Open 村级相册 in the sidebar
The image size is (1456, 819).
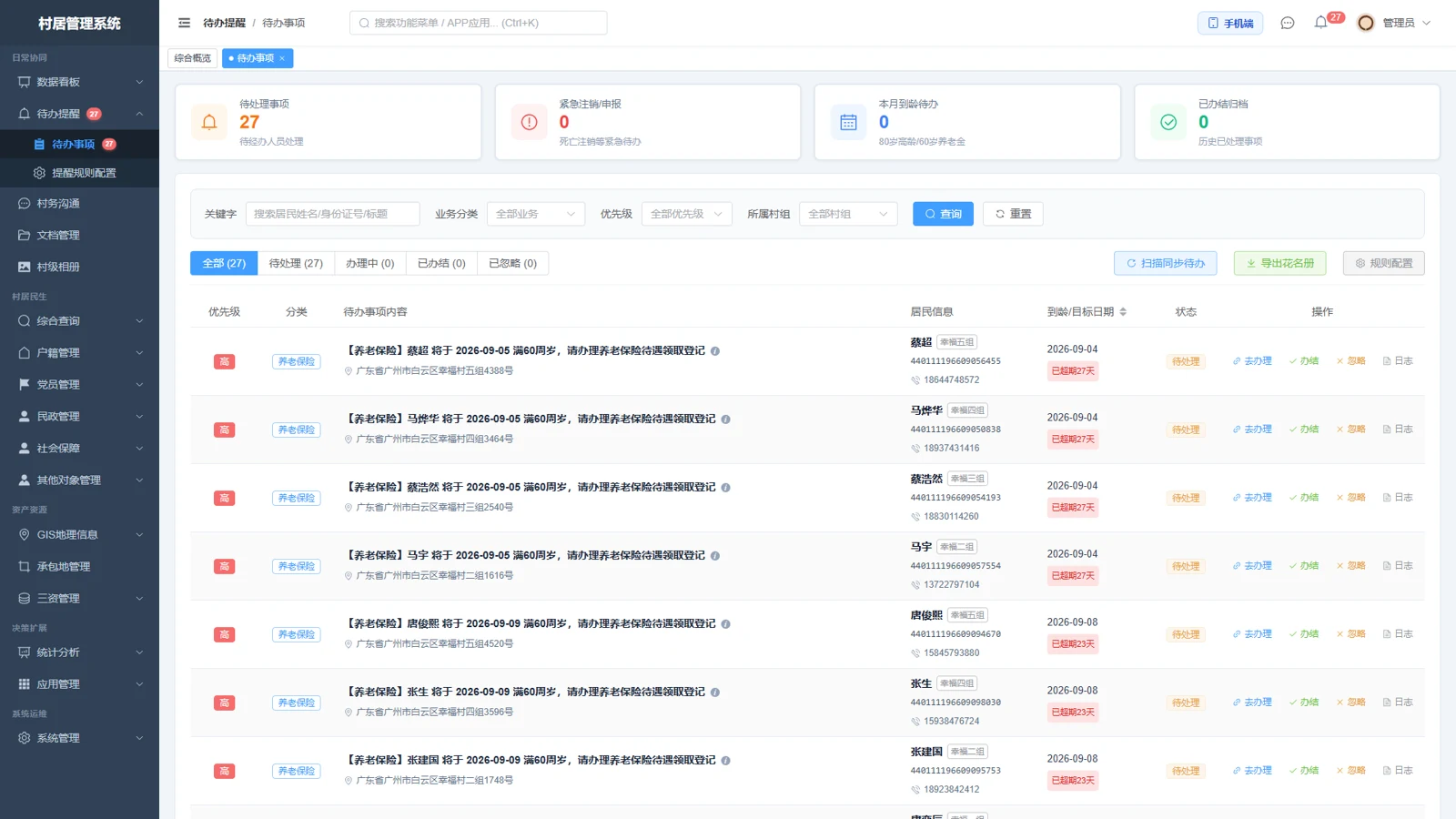pyautogui.click(x=79, y=267)
